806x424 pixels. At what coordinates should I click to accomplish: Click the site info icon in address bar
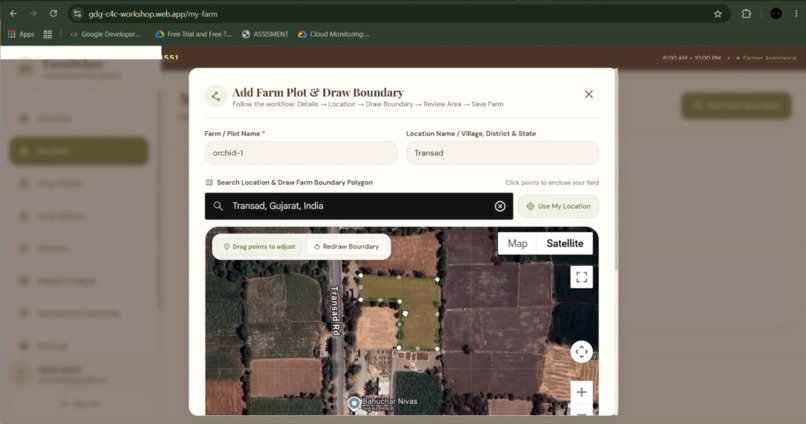point(77,14)
